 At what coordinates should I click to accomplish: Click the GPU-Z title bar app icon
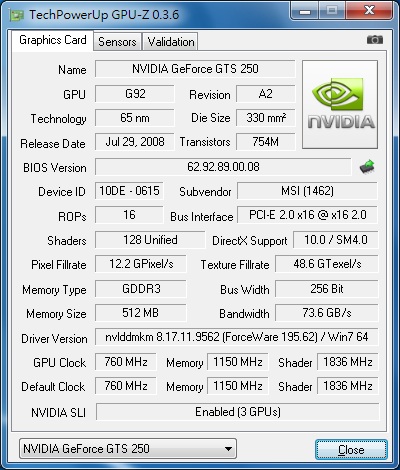(17, 15)
